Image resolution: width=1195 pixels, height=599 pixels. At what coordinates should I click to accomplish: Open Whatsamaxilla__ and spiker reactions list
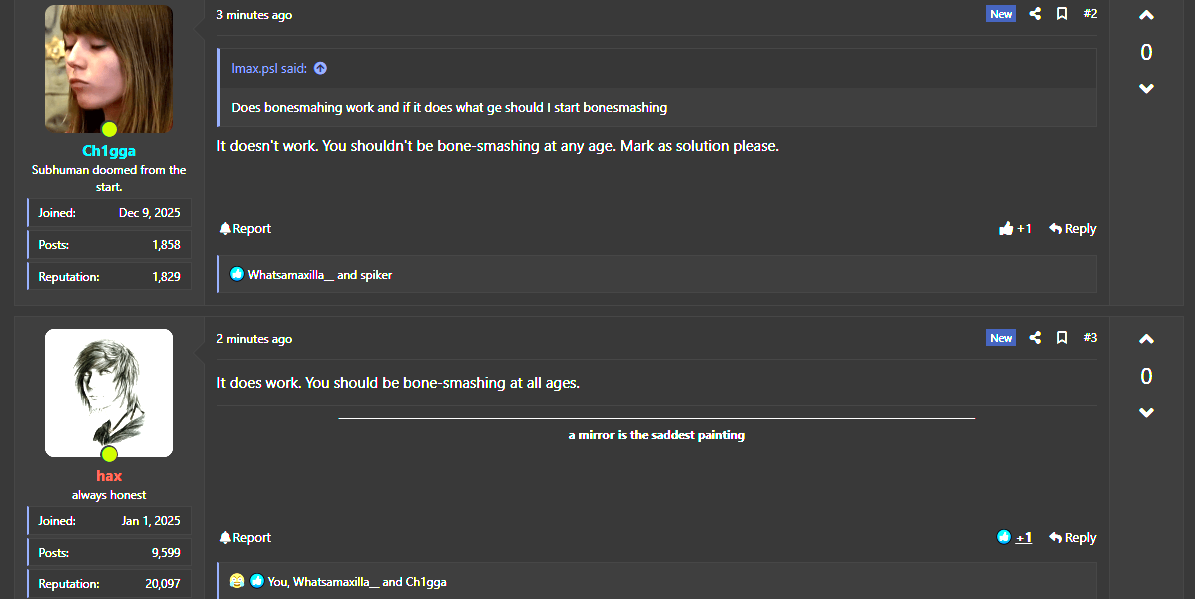[320, 274]
